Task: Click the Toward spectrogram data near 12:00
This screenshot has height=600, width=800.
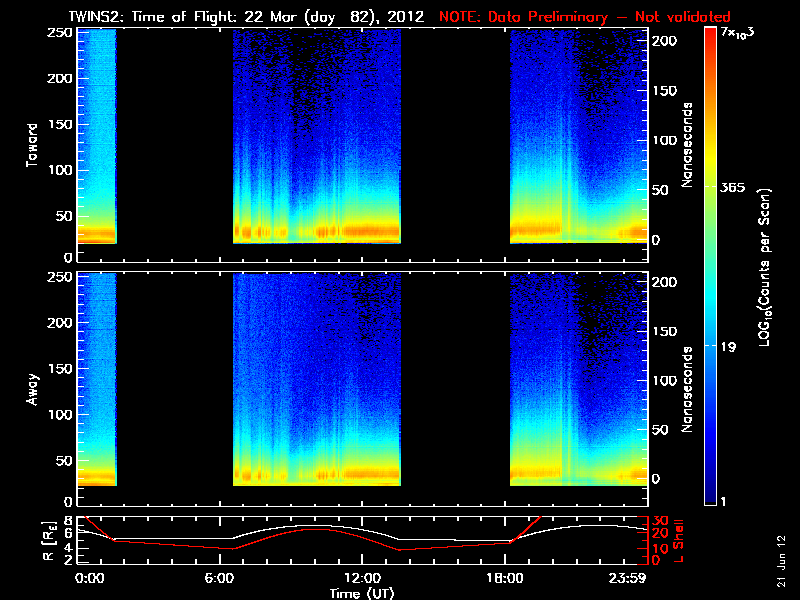Action: pyautogui.click(x=317, y=137)
